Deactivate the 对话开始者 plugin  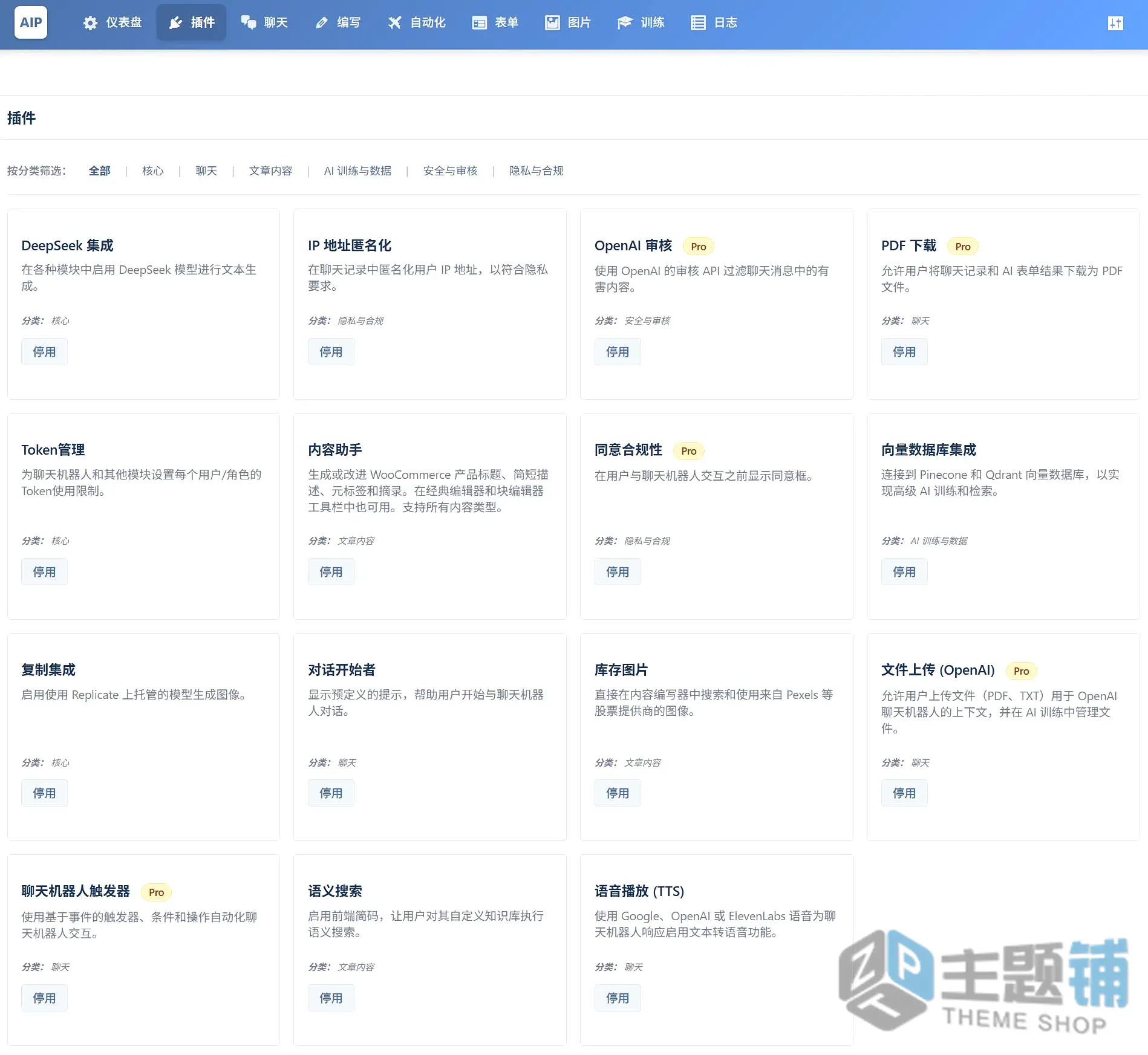(x=331, y=793)
